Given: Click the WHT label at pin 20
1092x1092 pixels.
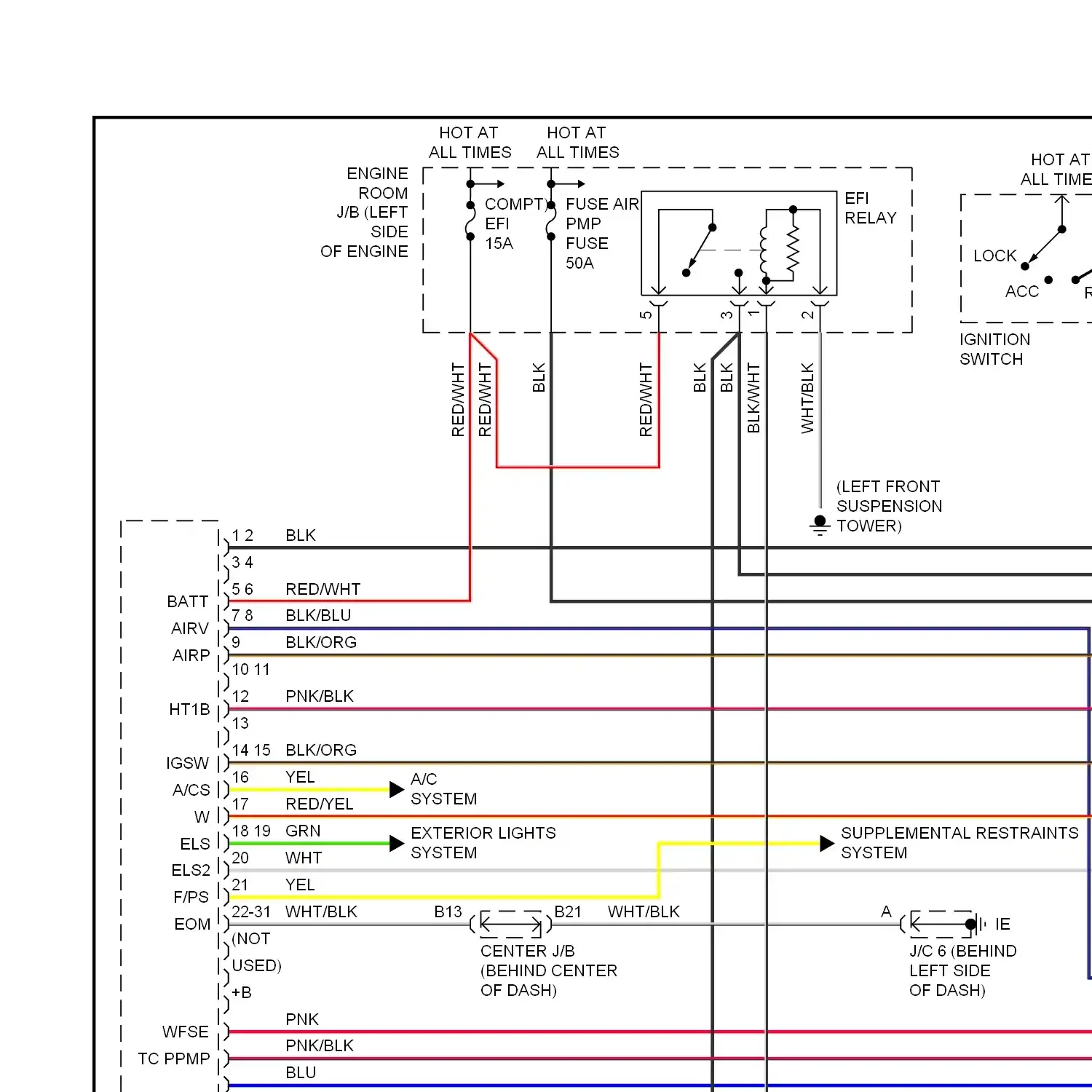Looking at the screenshot, I should click(304, 858).
